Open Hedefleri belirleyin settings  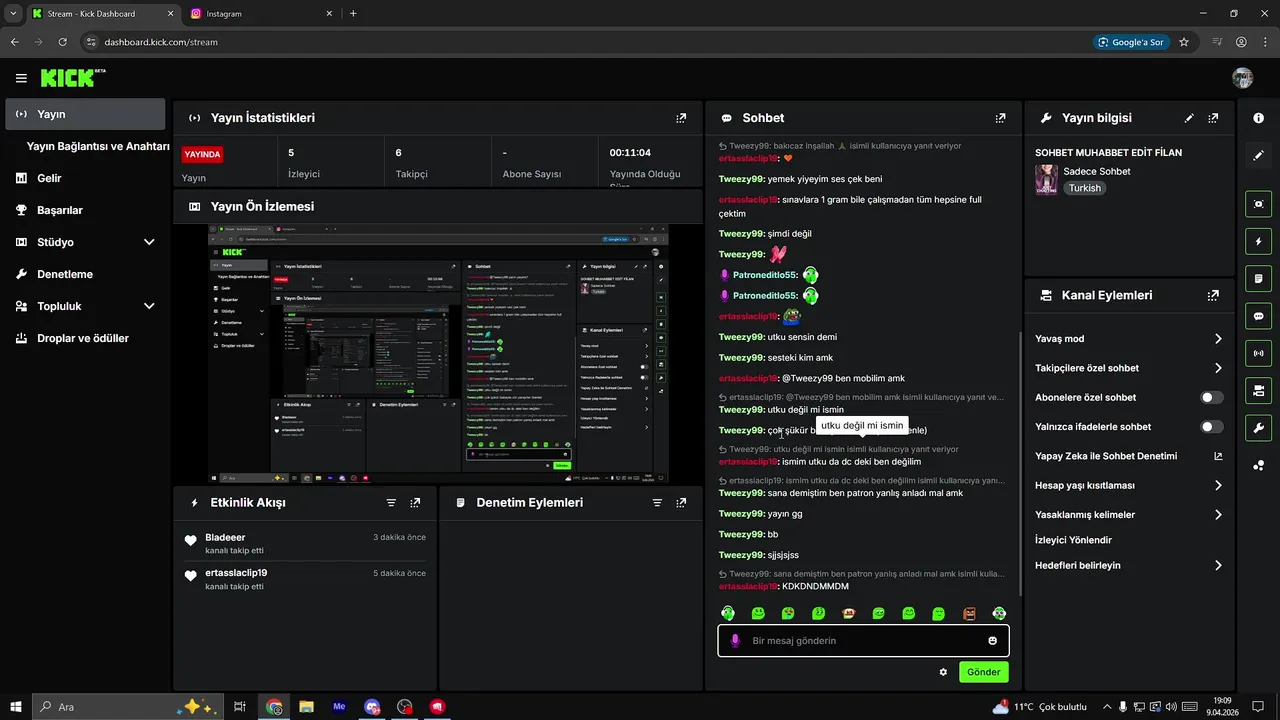[1129, 565]
